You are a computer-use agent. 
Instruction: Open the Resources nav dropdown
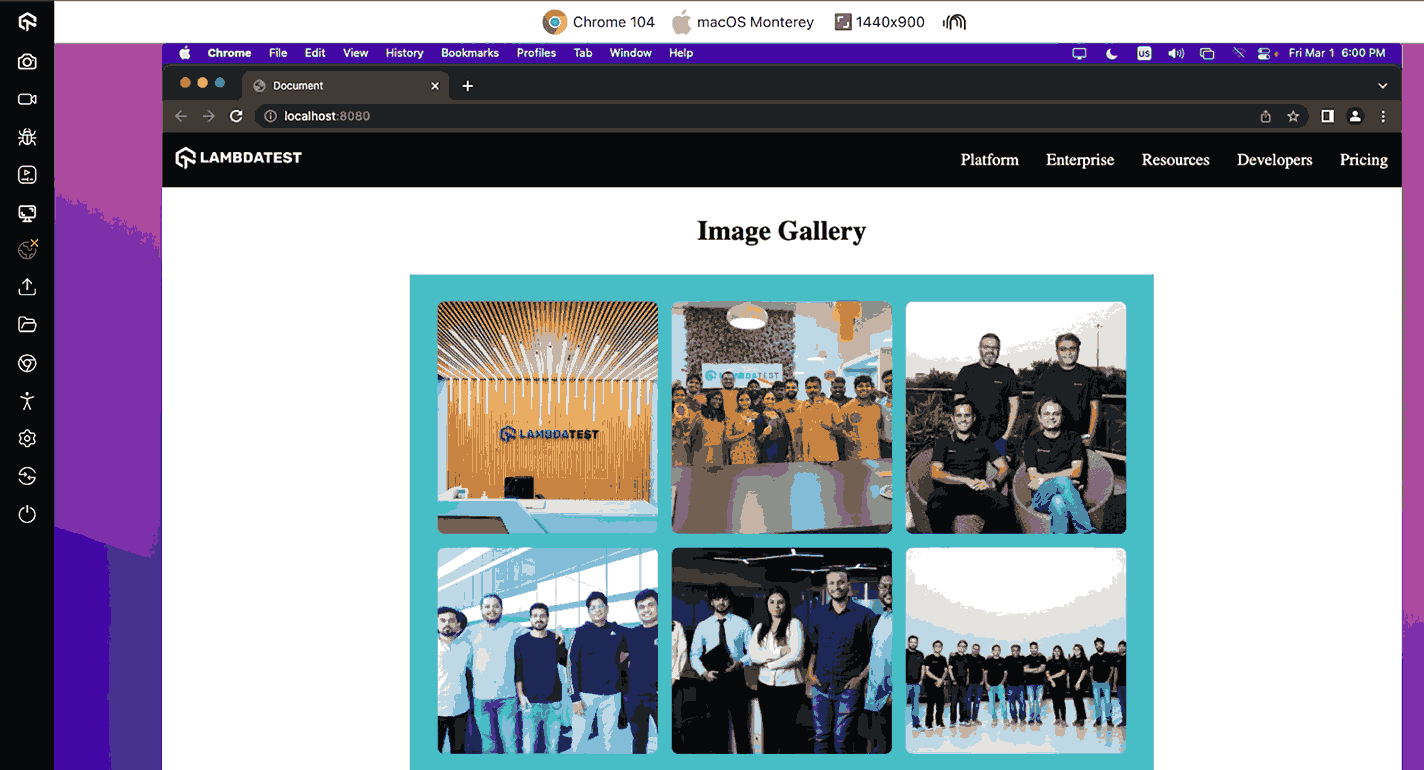click(1175, 160)
